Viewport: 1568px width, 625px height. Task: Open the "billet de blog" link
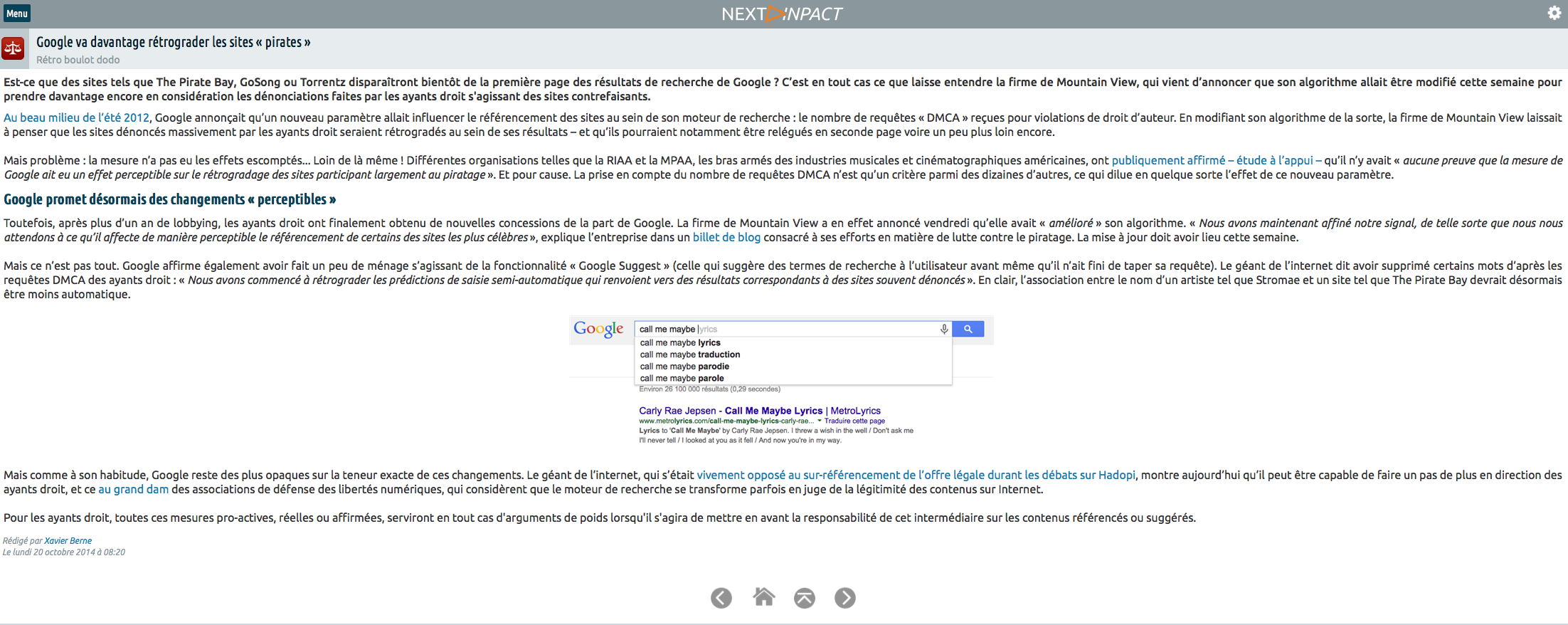click(x=726, y=238)
